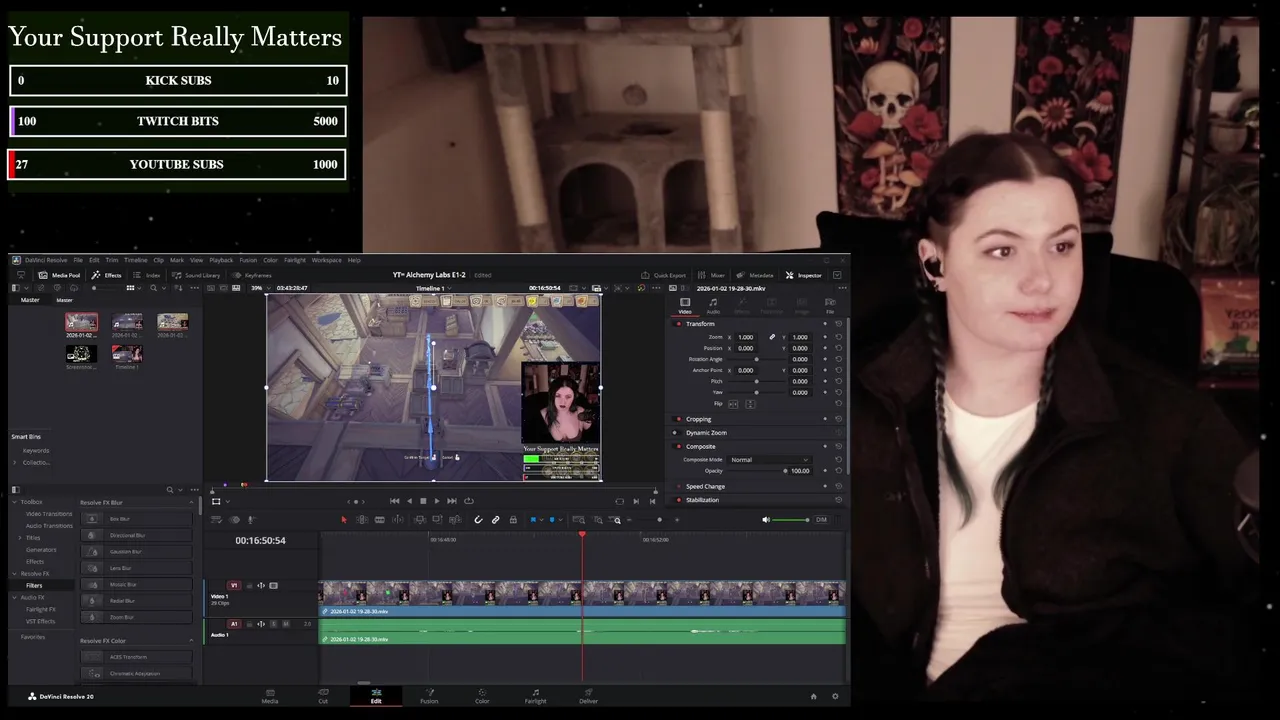Collapse the Audio FX tree
This screenshot has width=1280, height=720.
[x=16, y=597]
